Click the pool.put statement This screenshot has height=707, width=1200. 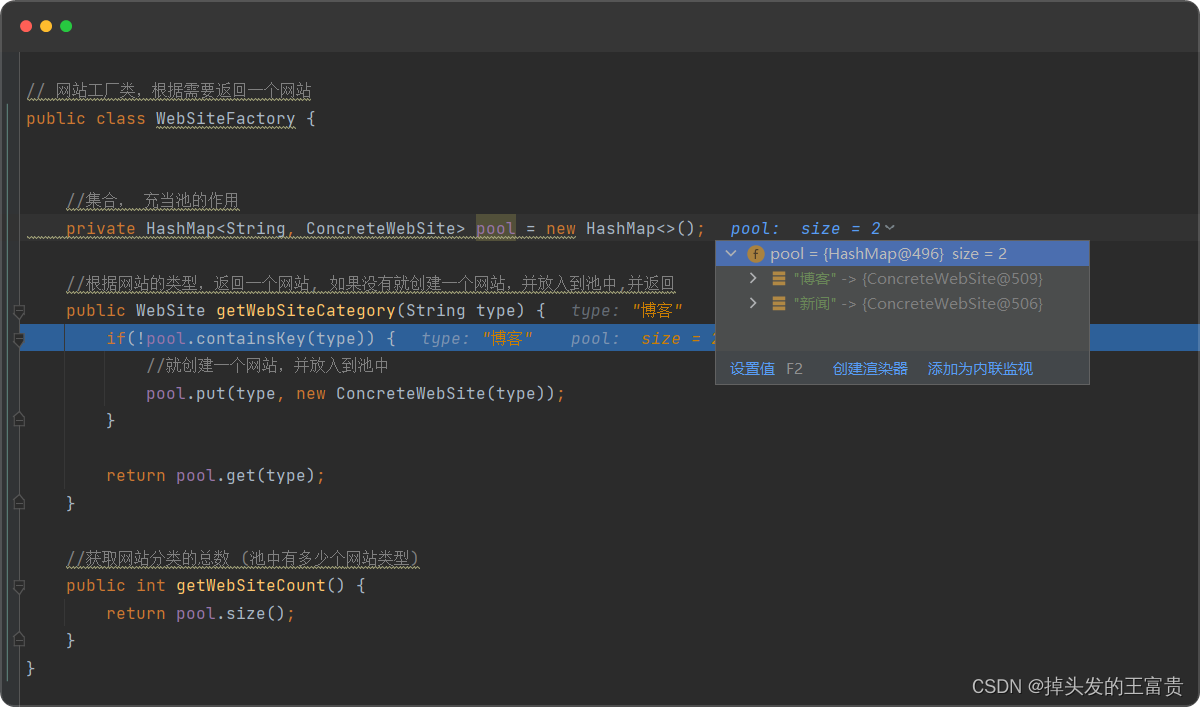[356, 394]
